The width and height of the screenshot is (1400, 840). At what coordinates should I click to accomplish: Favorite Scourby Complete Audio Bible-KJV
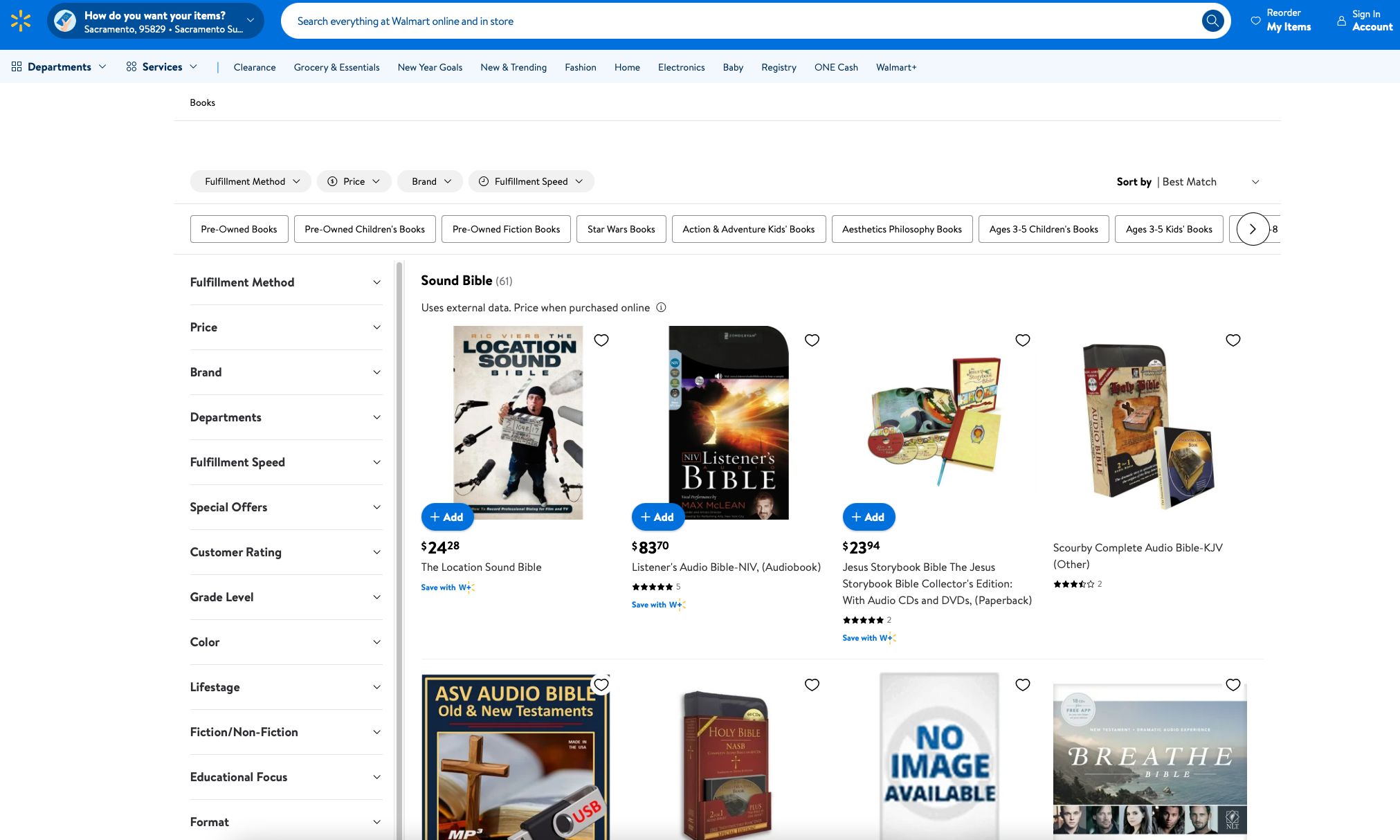[x=1233, y=340]
